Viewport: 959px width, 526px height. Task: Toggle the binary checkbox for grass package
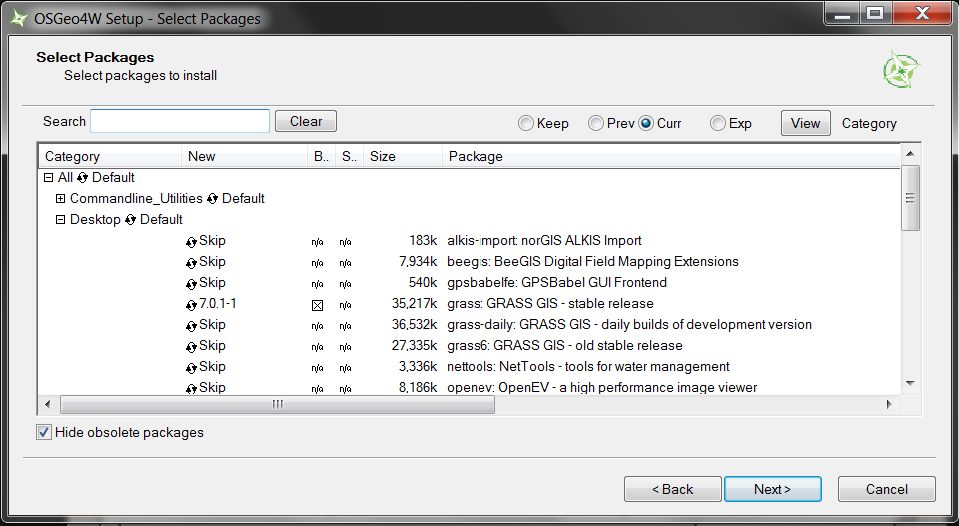317,305
